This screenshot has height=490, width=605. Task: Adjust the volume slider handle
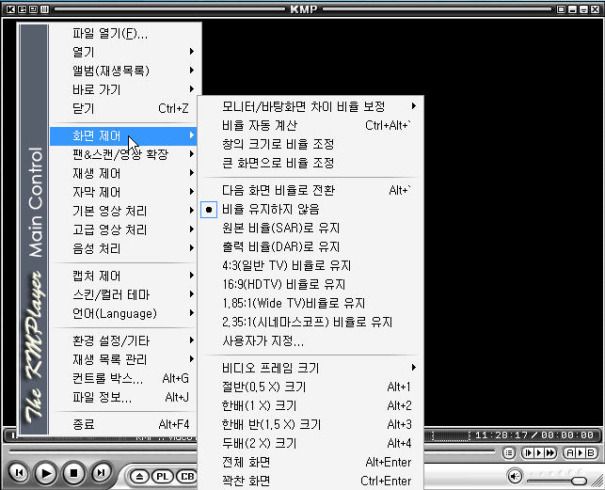point(578,481)
